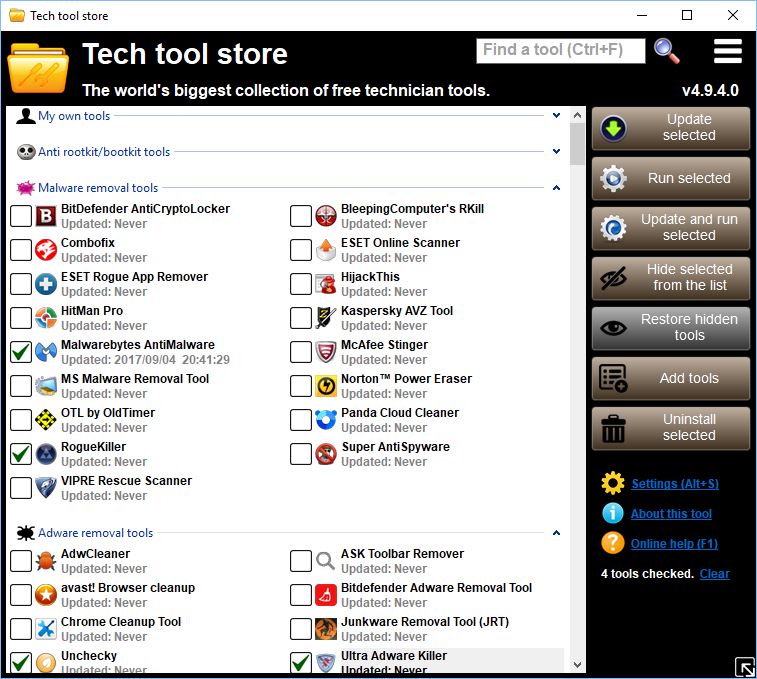
Task: Click the BleepingComputer's RKill icon
Action: pyautogui.click(x=326, y=216)
